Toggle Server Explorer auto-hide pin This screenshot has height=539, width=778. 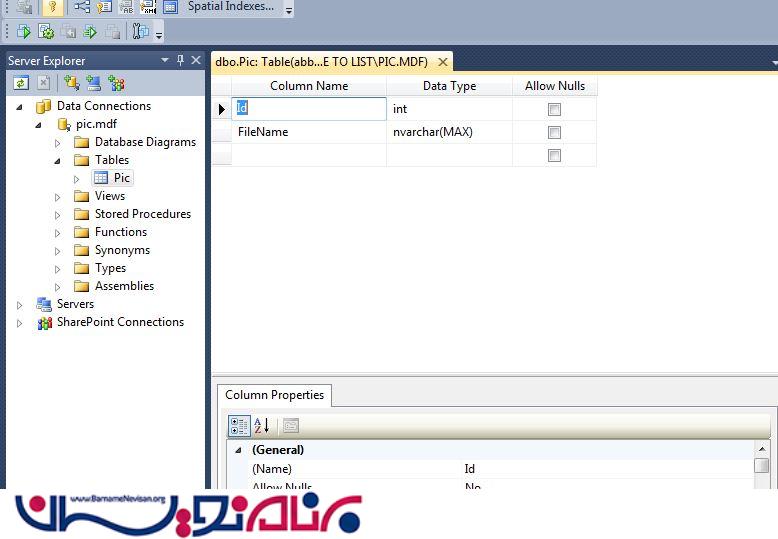click(x=181, y=60)
